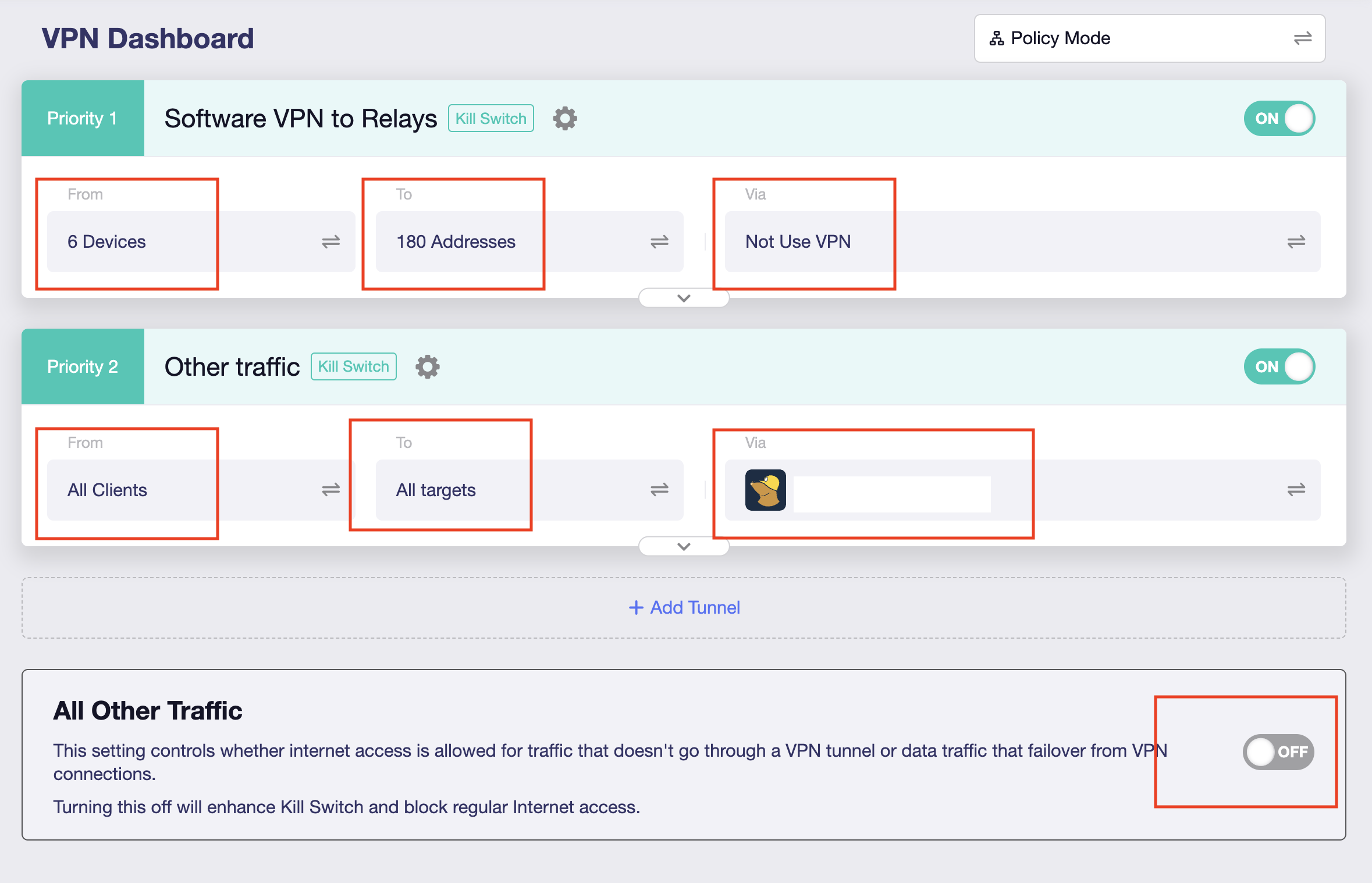Image resolution: width=1372 pixels, height=883 pixels.
Task: Select the Priority 1 label tab
Action: pyautogui.click(x=83, y=119)
